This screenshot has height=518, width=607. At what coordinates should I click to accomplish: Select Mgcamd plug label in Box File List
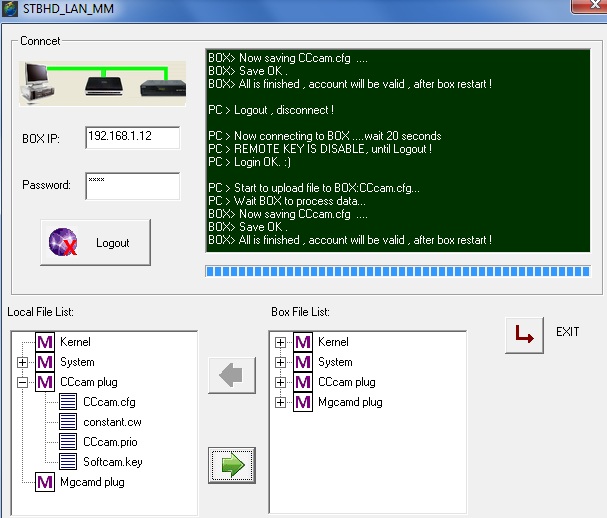350,402
